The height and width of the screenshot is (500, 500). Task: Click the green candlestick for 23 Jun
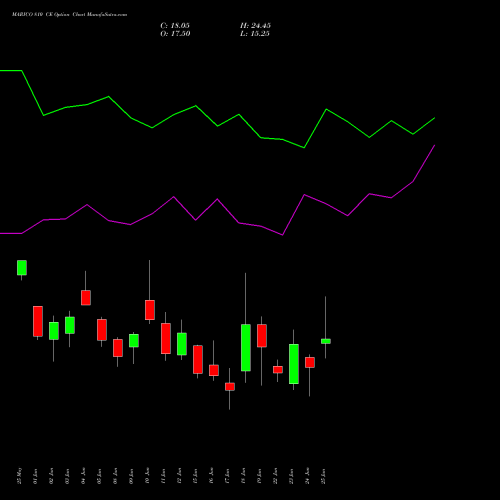pyautogui.click(x=294, y=364)
